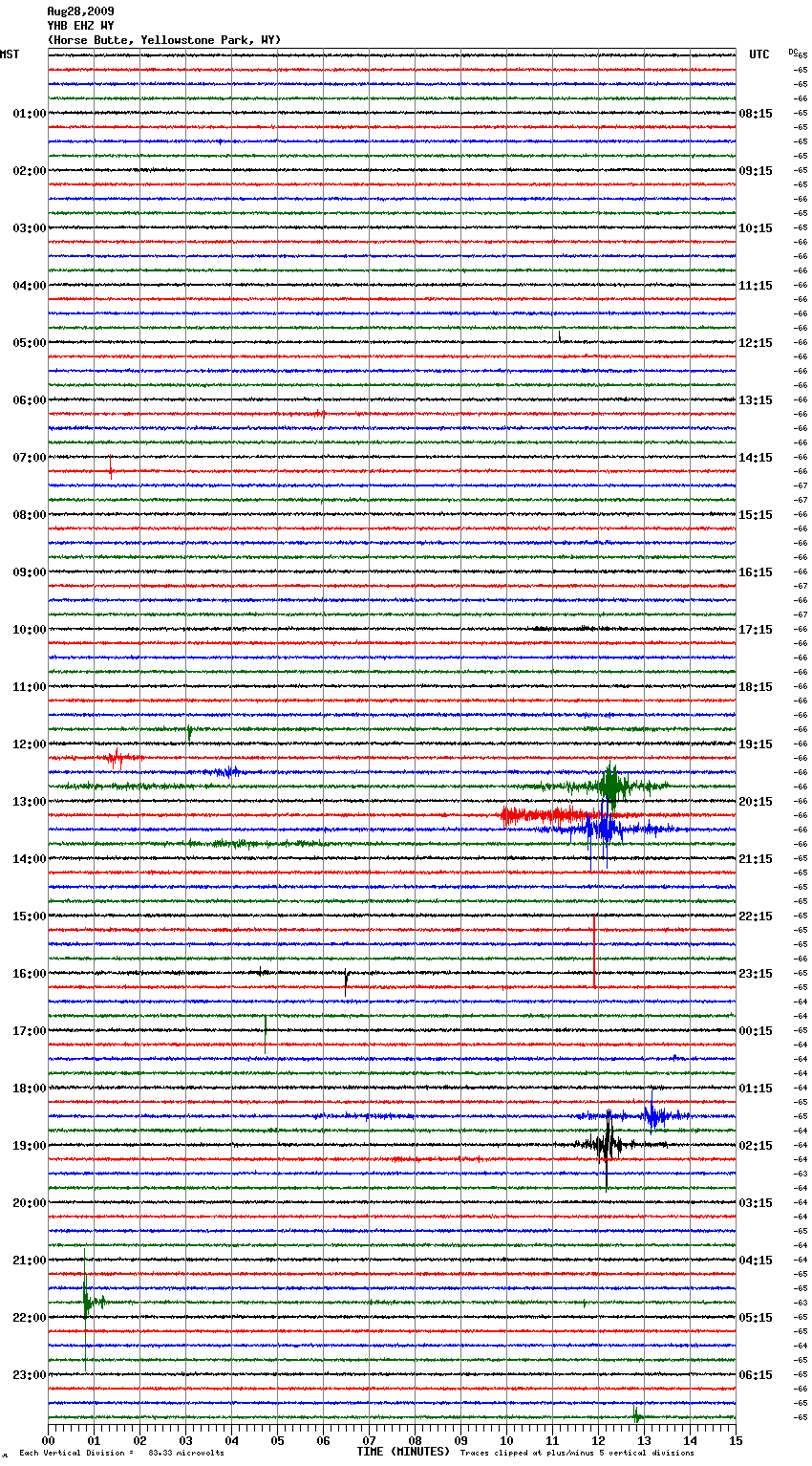Screen dimensions: 812x1466
Task: Click the 20:15 UTC time label
Action: (756, 802)
